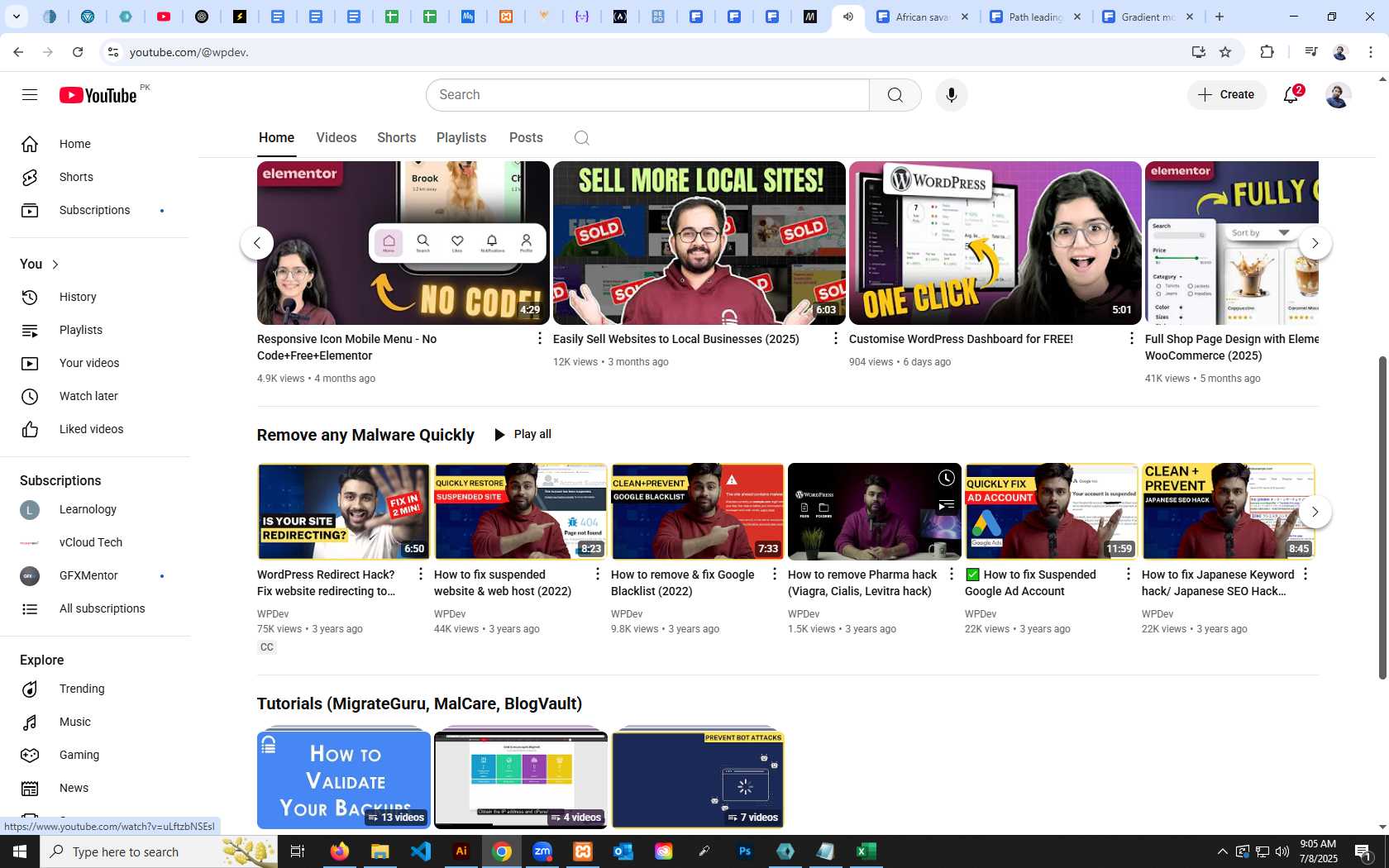Screen dimensions: 1389x868
Task: Start voice search with microphone icon
Action: 952,95
